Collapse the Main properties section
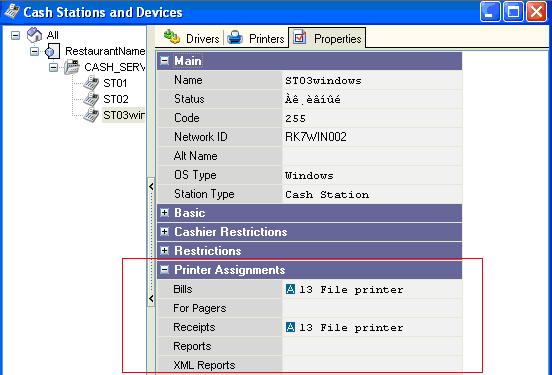The image size is (552, 375). 164,61
